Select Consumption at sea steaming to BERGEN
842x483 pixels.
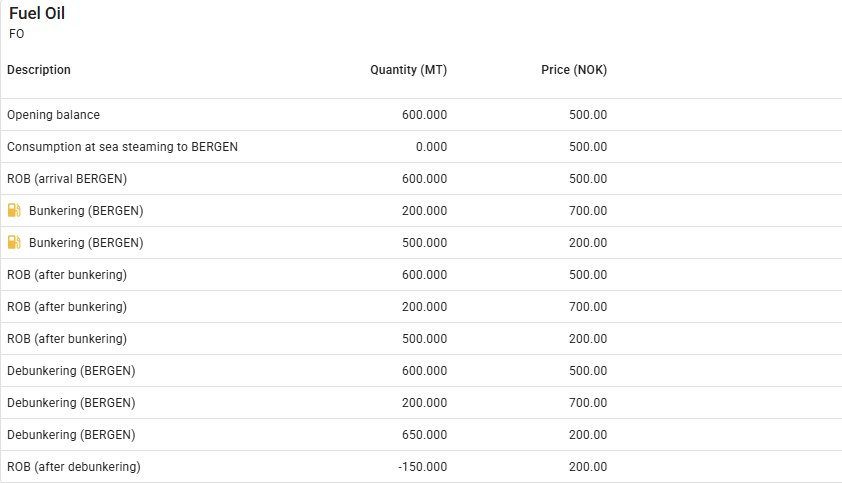click(x=122, y=147)
